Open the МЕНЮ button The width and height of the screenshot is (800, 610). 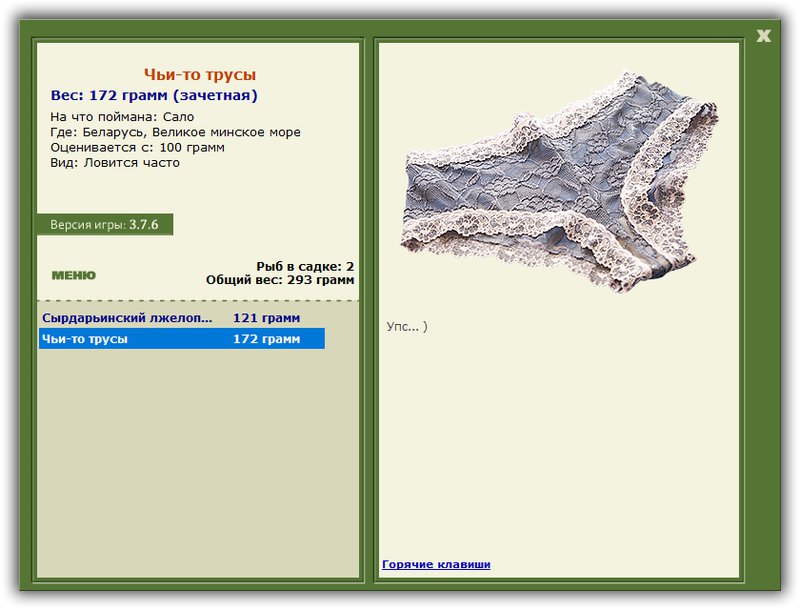click(73, 275)
